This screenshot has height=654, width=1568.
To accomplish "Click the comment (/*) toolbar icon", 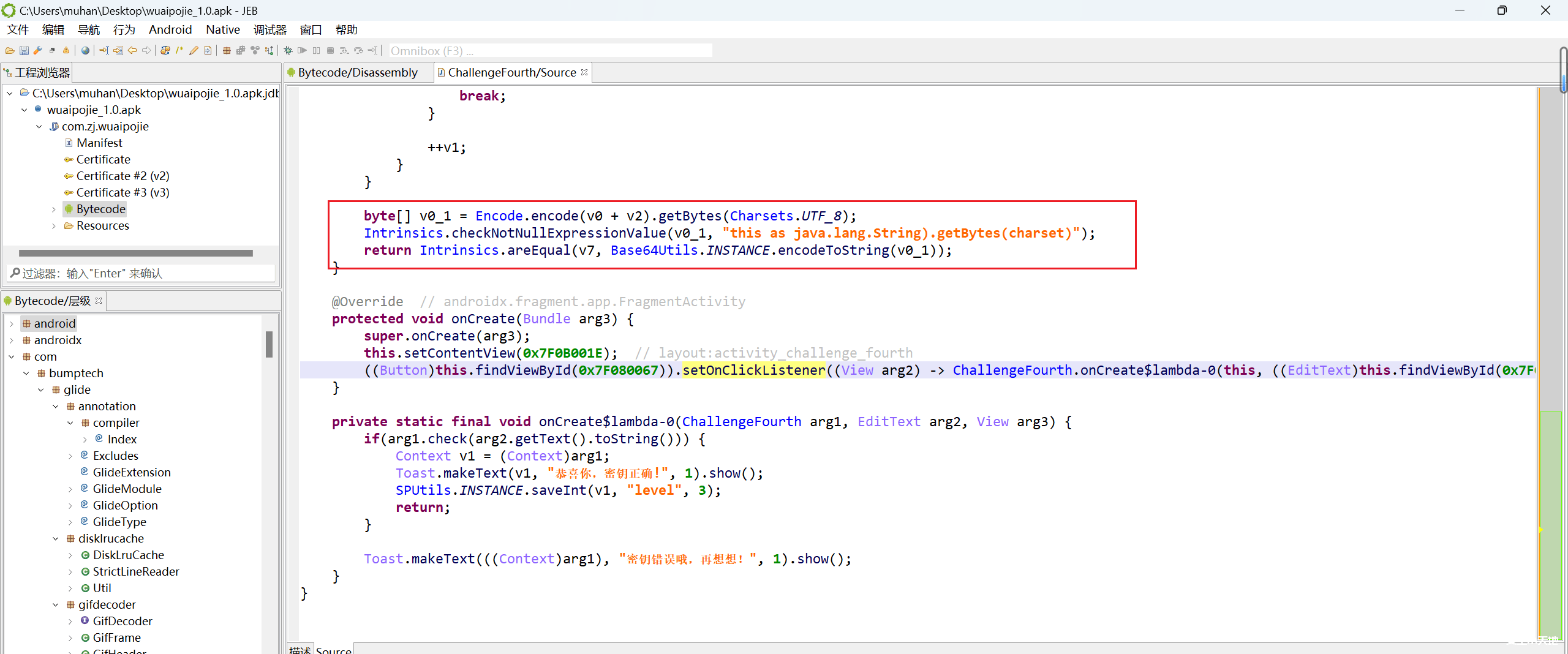I will click(179, 51).
